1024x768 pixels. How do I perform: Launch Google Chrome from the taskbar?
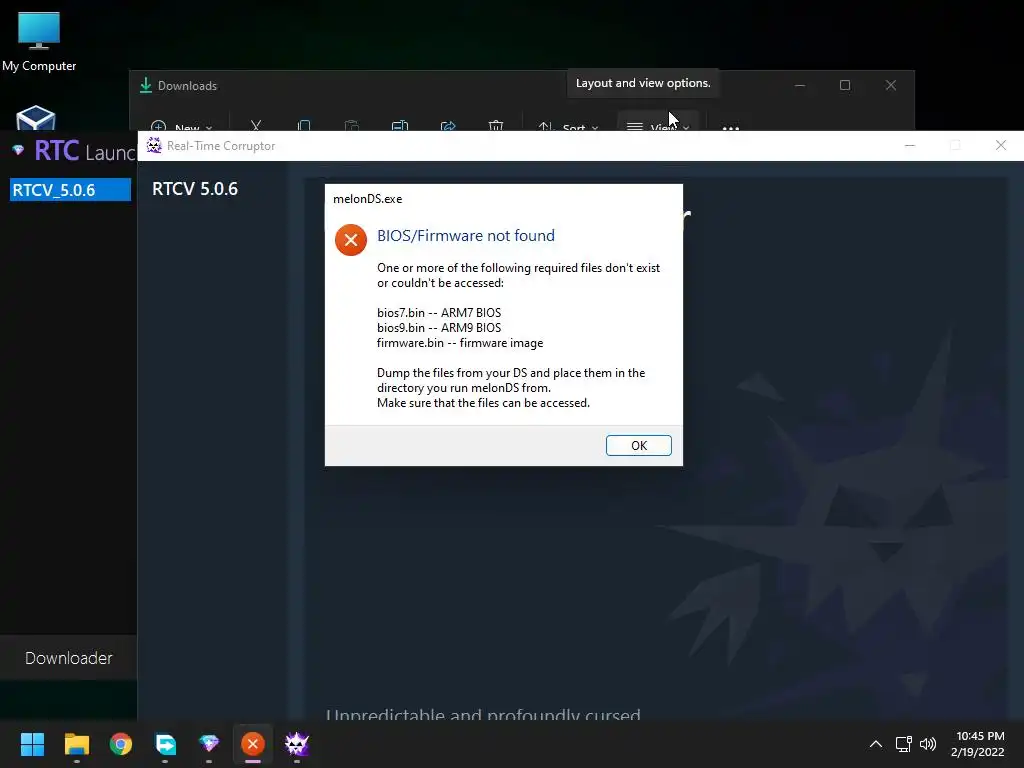tap(121, 744)
